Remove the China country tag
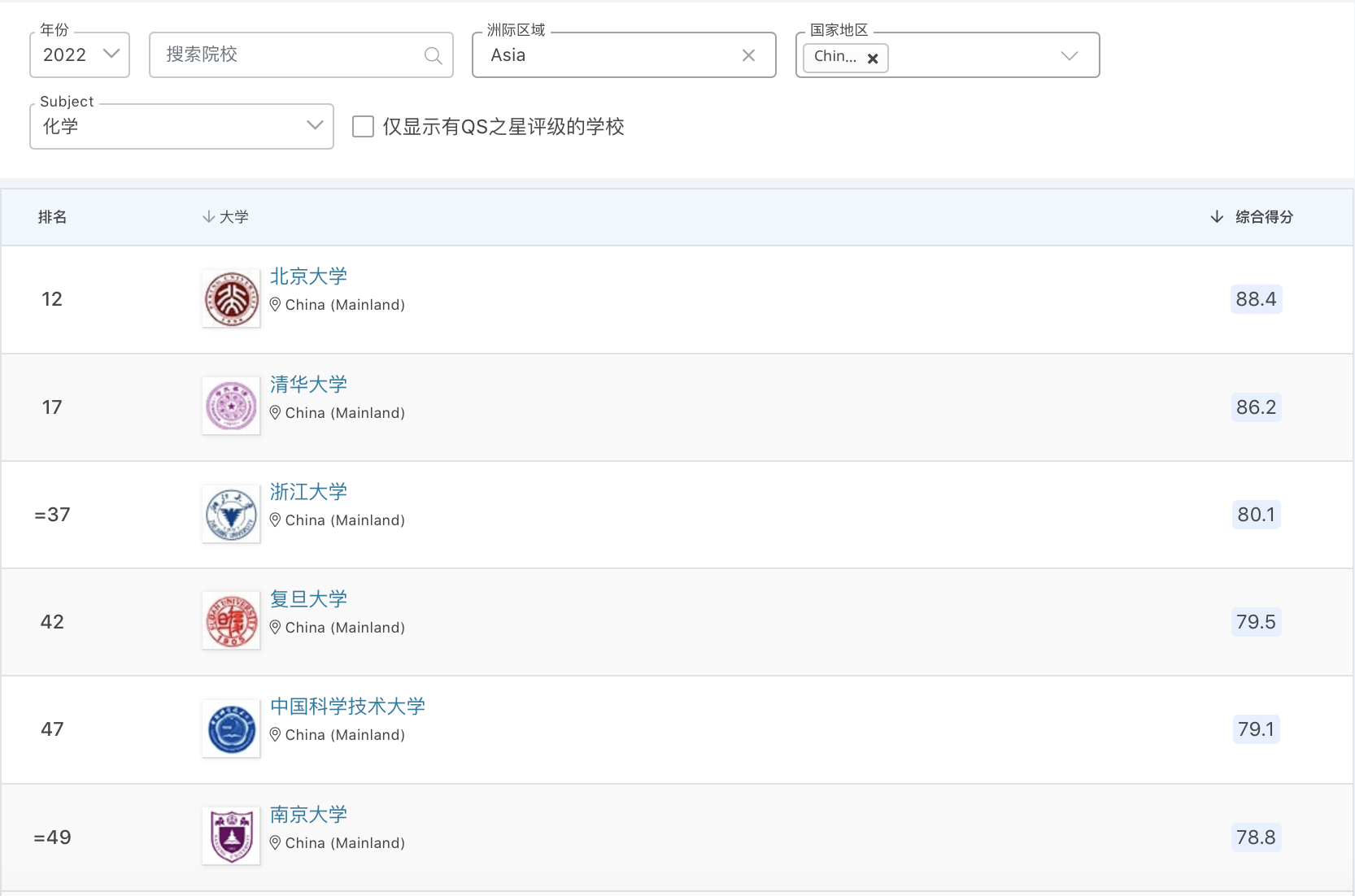This screenshot has height=896, width=1355. (x=873, y=59)
